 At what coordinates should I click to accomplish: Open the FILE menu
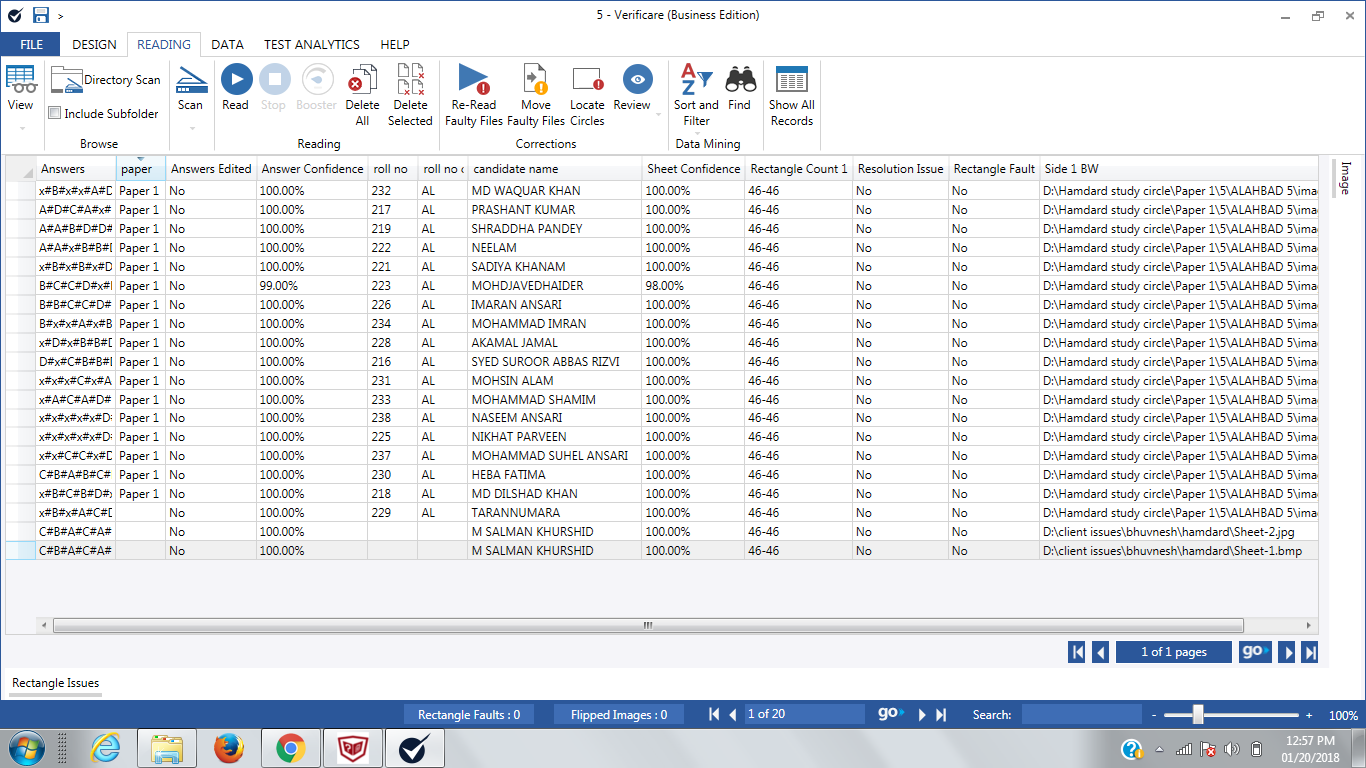31,44
